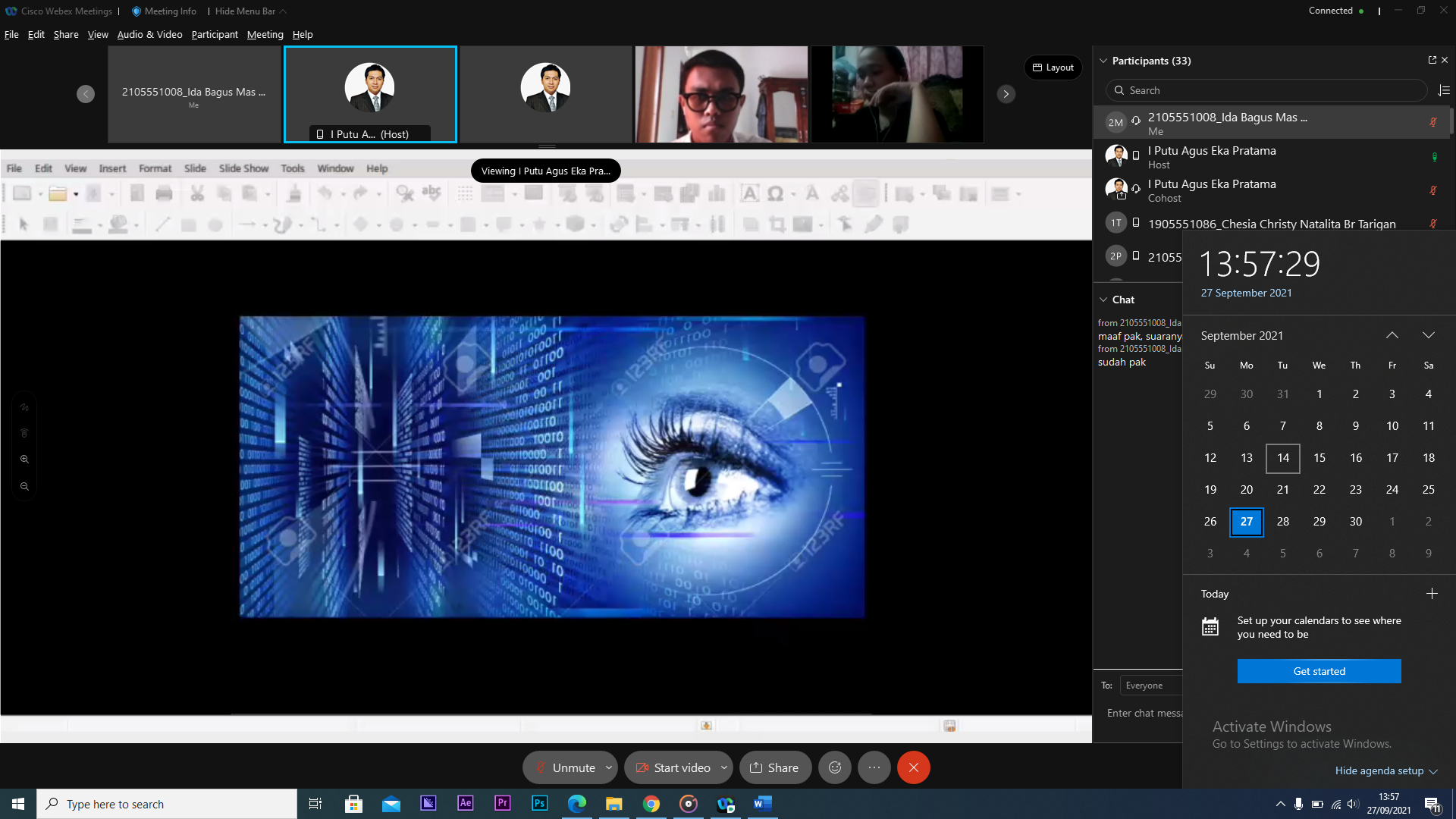Screen dimensions: 1456x819
Task: Open Microsoft Edge from taskbar
Action: pyautogui.click(x=577, y=804)
